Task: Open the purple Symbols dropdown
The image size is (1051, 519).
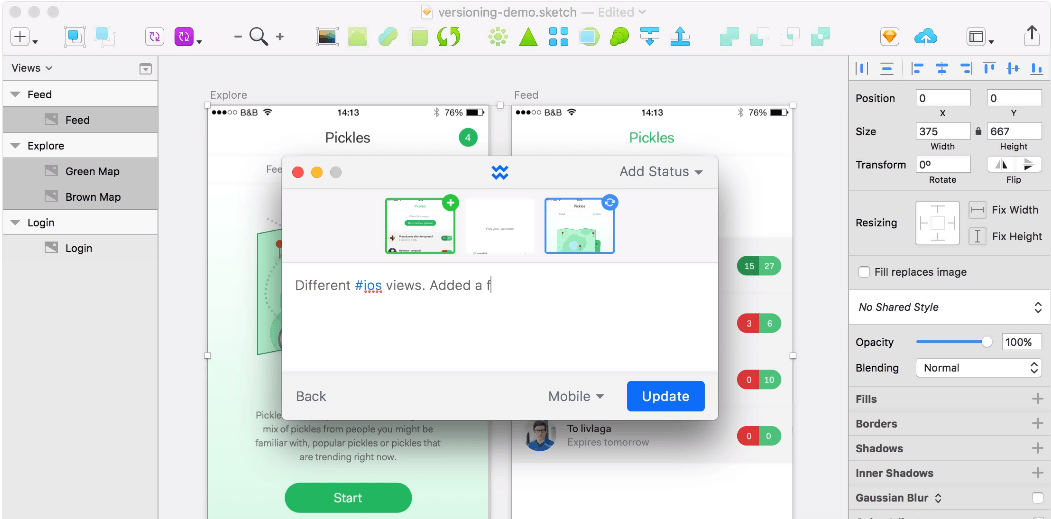Action: point(188,37)
